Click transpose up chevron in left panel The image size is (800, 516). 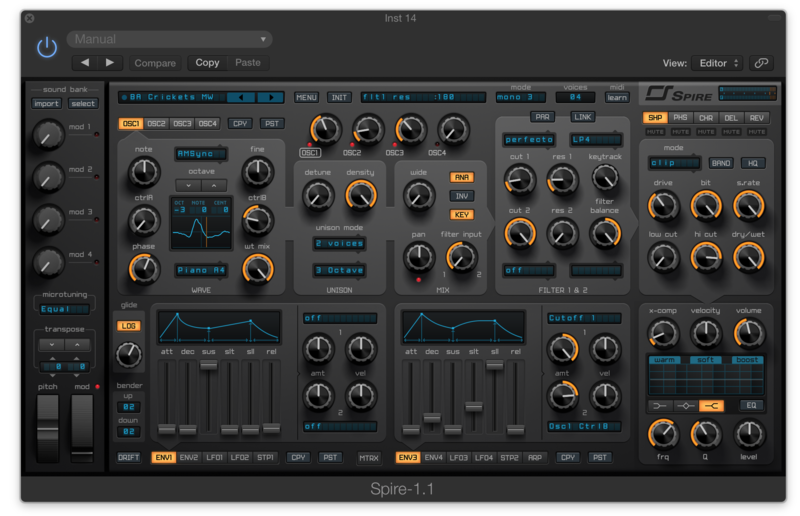tap(77, 345)
